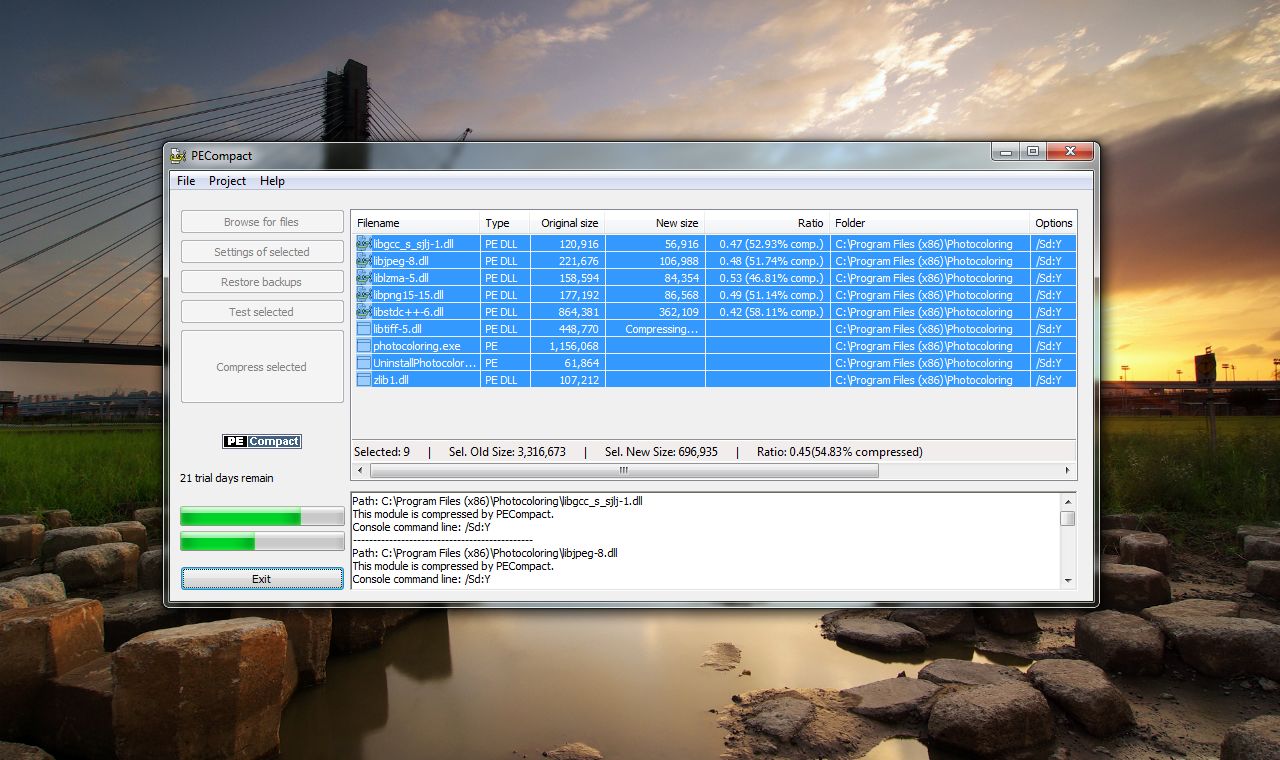Click file list scroll right arrow
The width and height of the screenshot is (1280, 760).
click(1068, 470)
